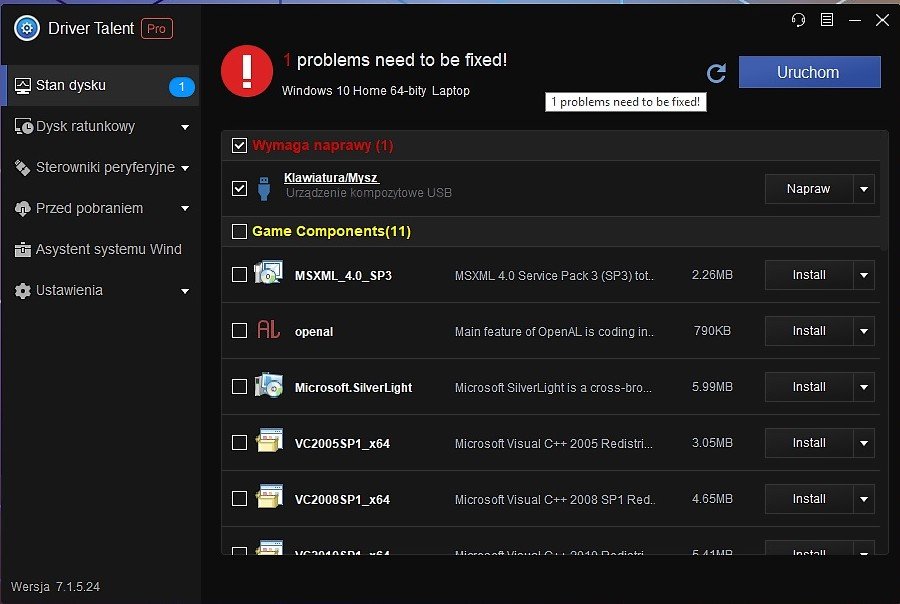
Task: Expand the Sterowniki peryferyjne submenu arrow
Action: 185,168
